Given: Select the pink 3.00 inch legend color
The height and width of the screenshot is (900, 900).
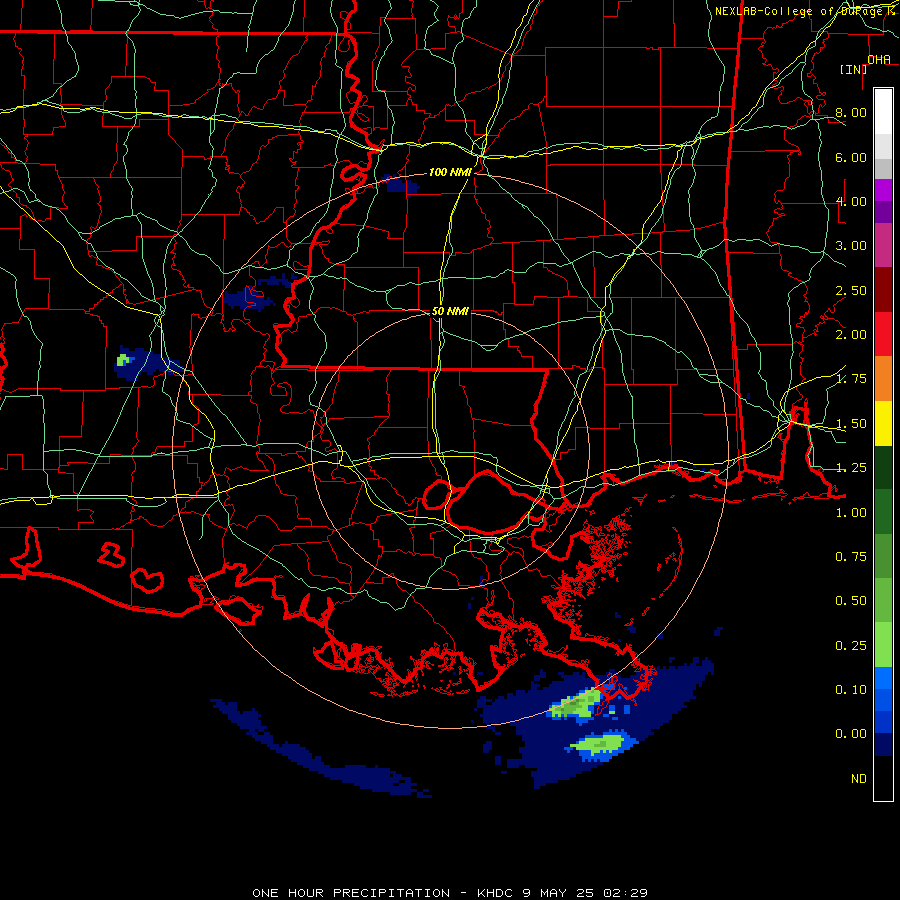Looking at the screenshot, I should click(x=883, y=245).
